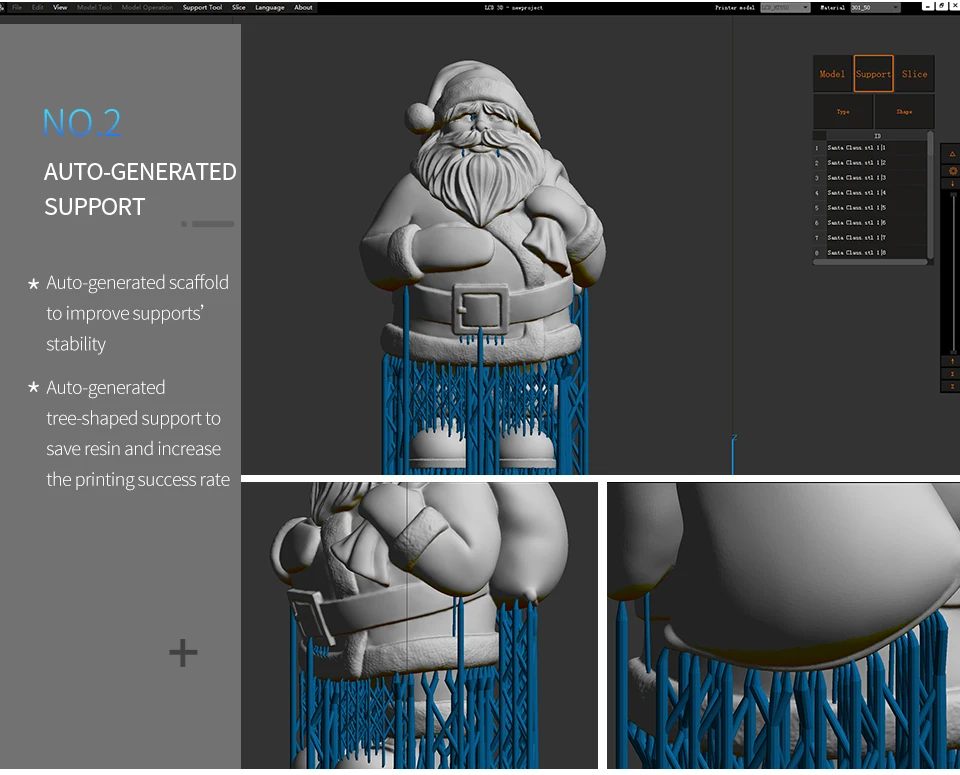Open the View menu
960x775 pixels.
(60, 7)
